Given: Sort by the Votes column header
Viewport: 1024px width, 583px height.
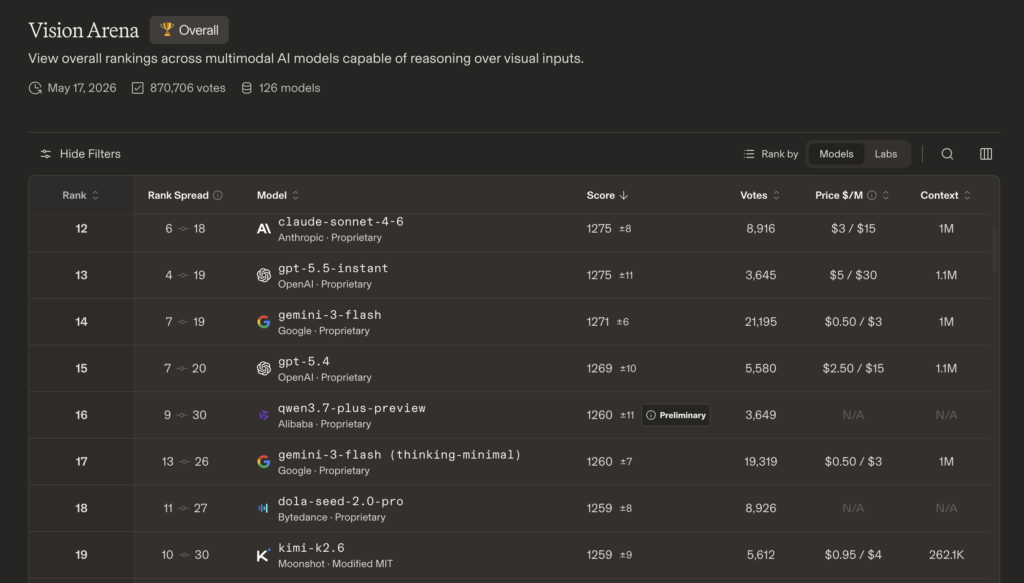Looking at the screenshot, I should pyautogui.click(x=760, y=195).
